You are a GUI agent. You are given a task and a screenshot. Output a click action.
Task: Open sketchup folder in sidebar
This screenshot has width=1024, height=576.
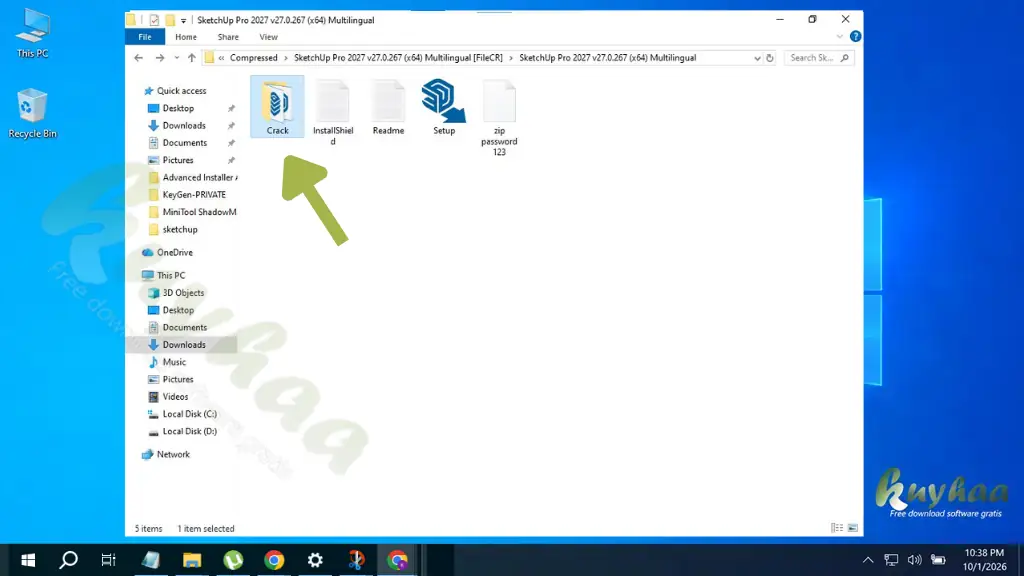(x=173, y=230)
